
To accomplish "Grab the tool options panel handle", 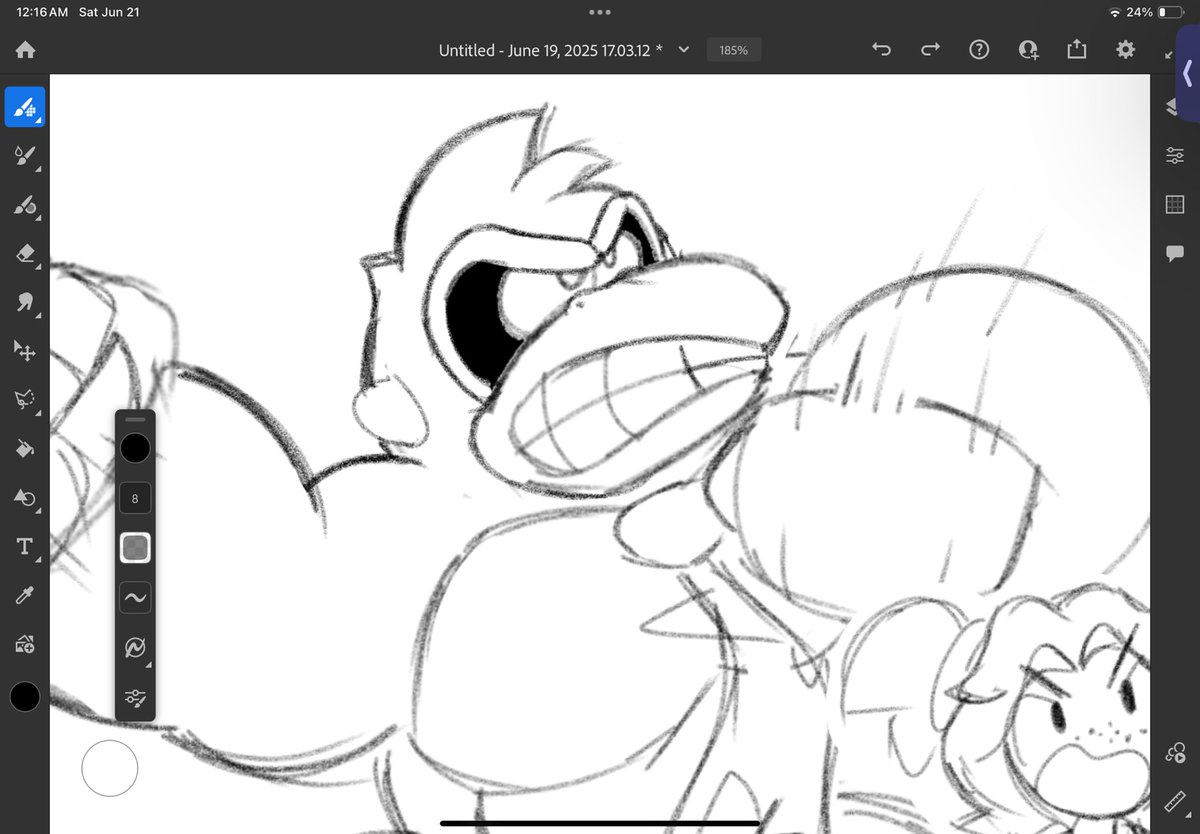I will [x=135, y=419].
